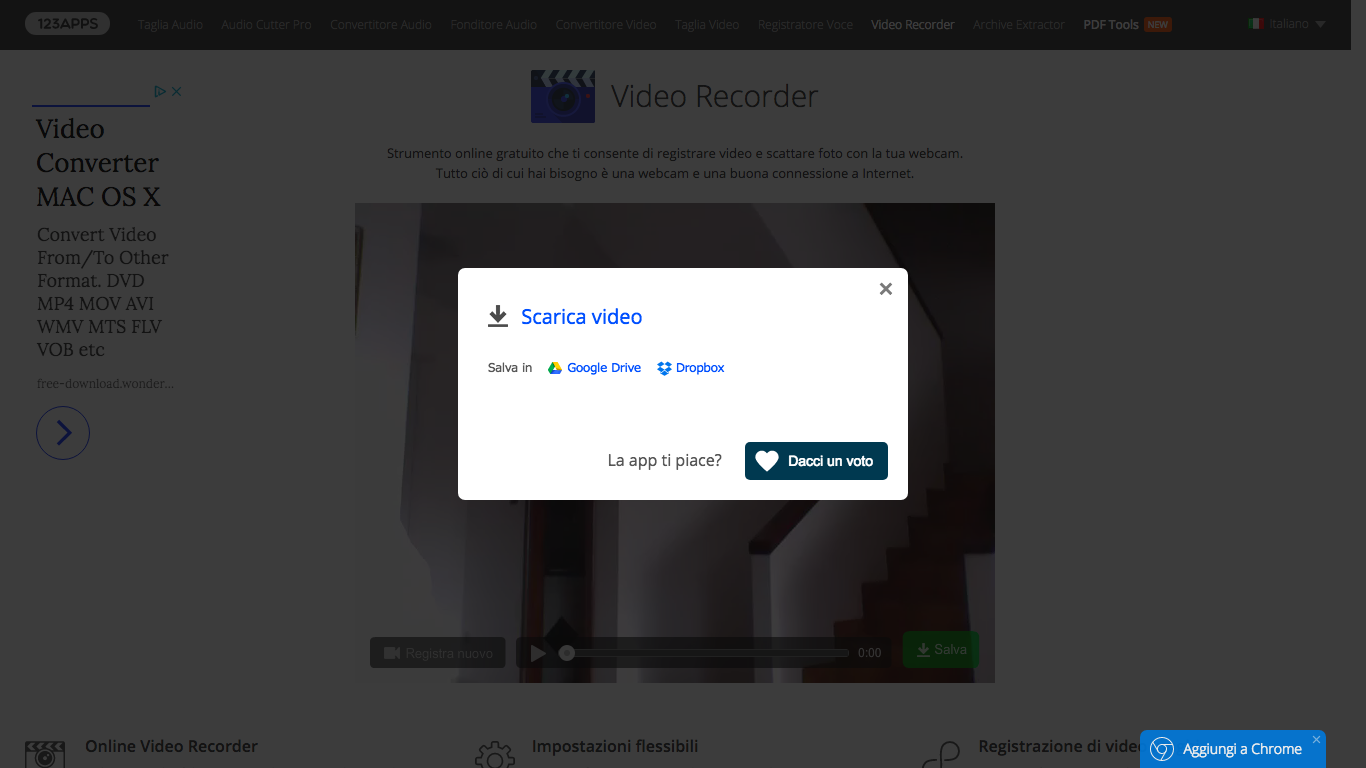Go to Taglia Video
Screen dimensions: 1366x768
[707, 24]
